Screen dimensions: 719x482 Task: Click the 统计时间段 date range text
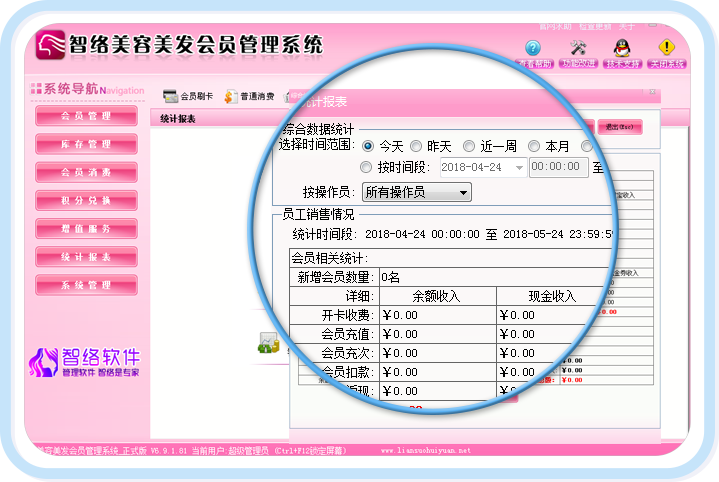(x=454, y=234)
